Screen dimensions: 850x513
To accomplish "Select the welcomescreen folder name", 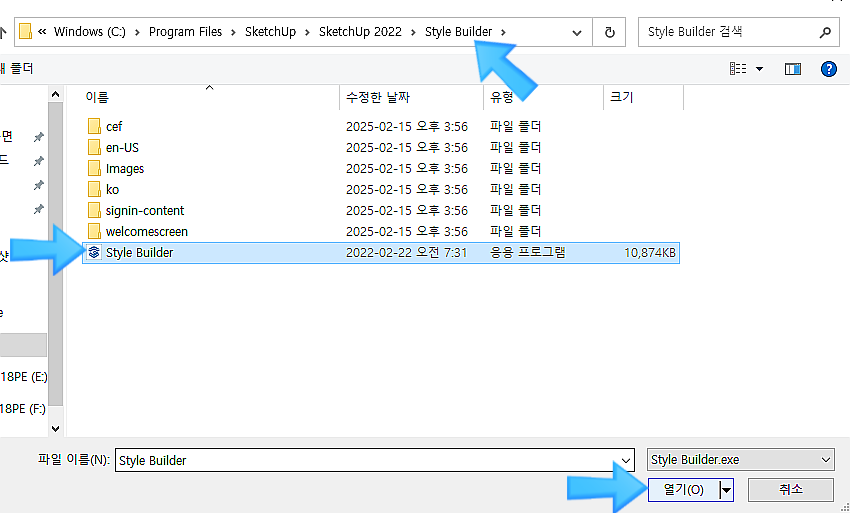I will 147,232.
